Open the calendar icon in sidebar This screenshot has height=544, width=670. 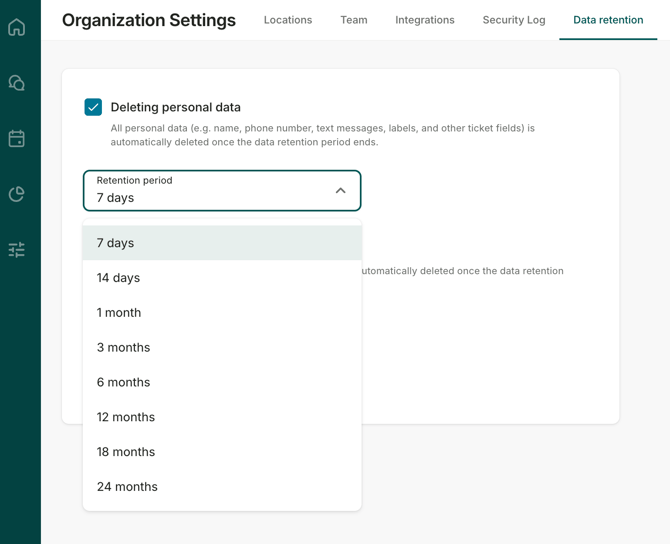click(x=17, y=139)
